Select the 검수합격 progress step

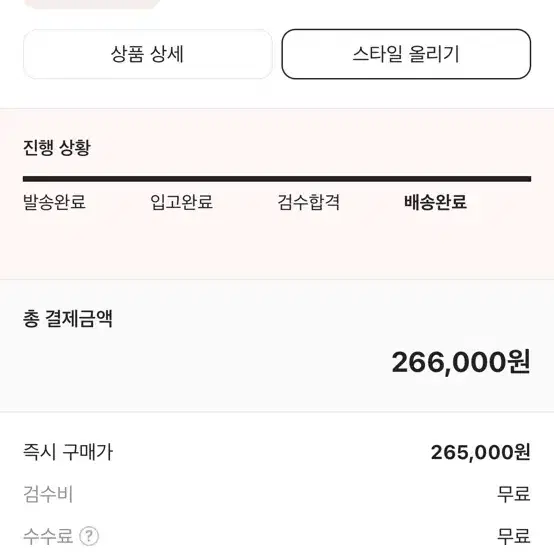[x=308, y=202]
